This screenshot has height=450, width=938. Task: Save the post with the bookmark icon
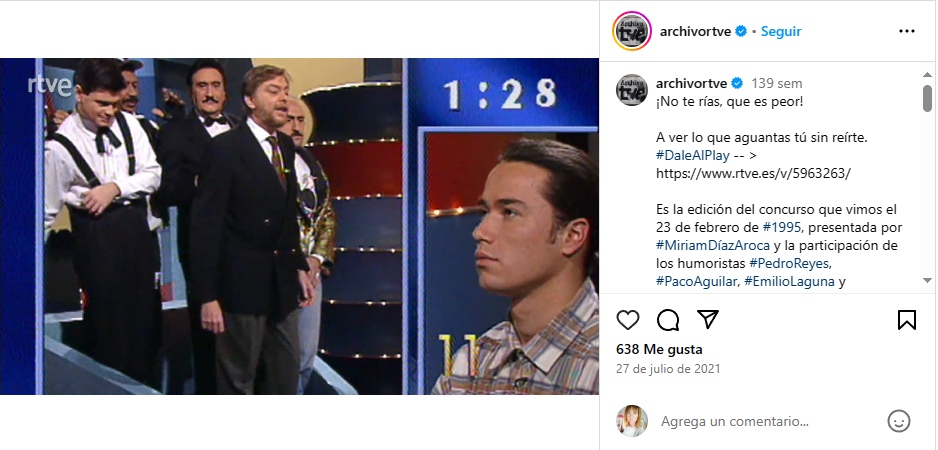(907, 320)
